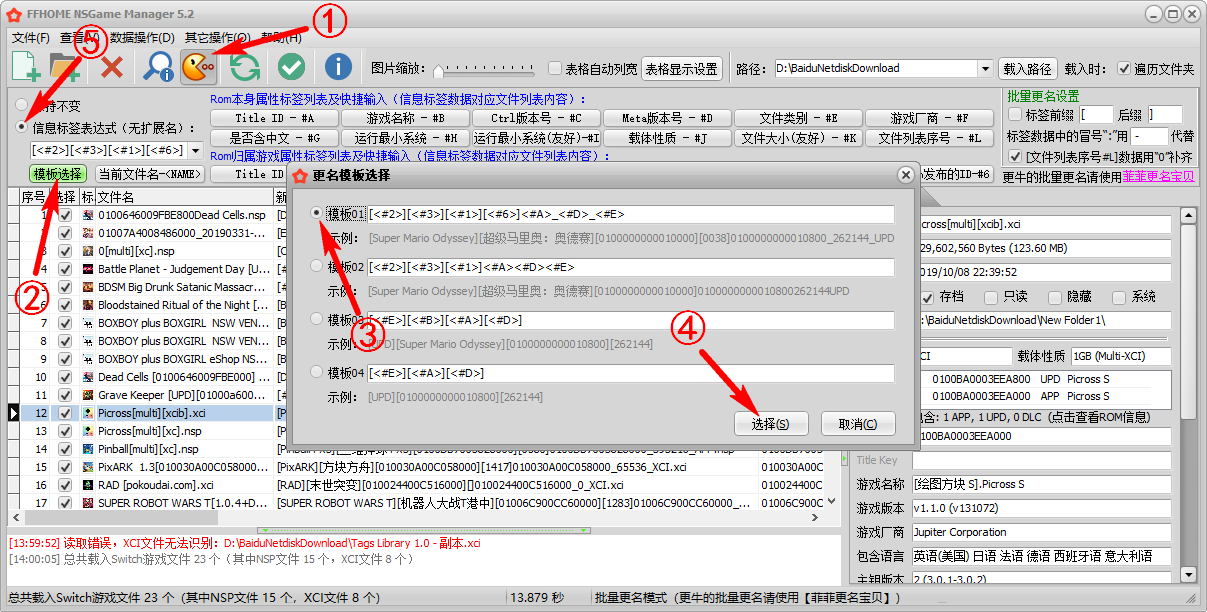Viewport: 1207px width, 612px height.
Task: Click the green refresh arrows icon
Action: (245, 67)
